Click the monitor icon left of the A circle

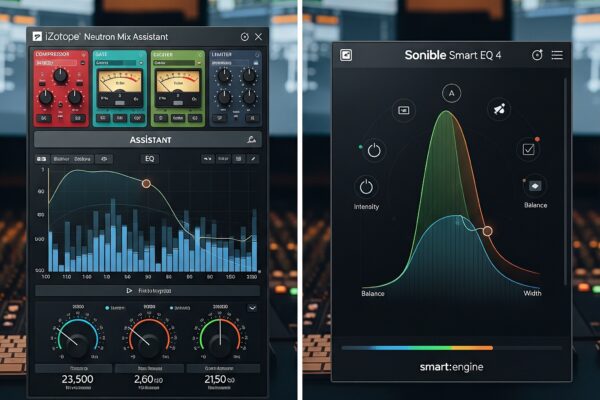click(x=404, y=110)
